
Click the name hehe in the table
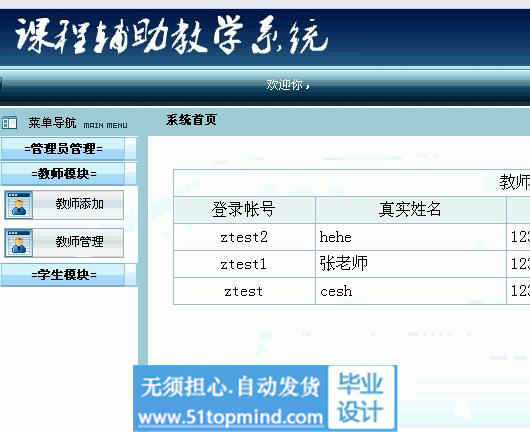coord(336,237)
